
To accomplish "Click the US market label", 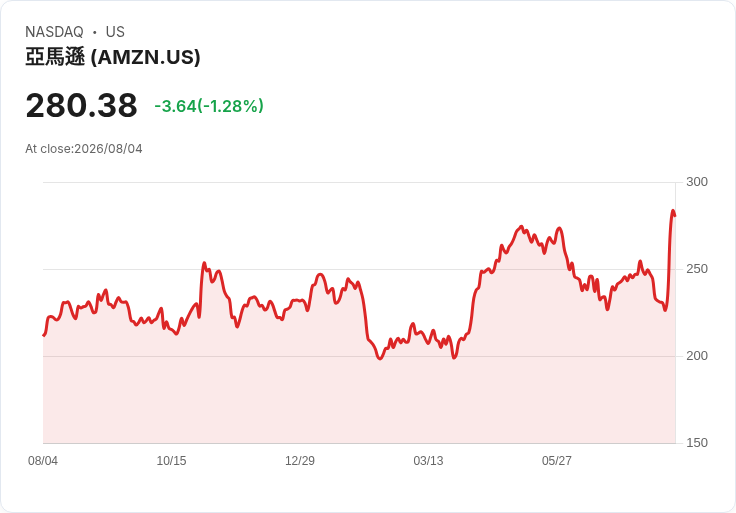I will pyautogui.click(x=115, y=32).
